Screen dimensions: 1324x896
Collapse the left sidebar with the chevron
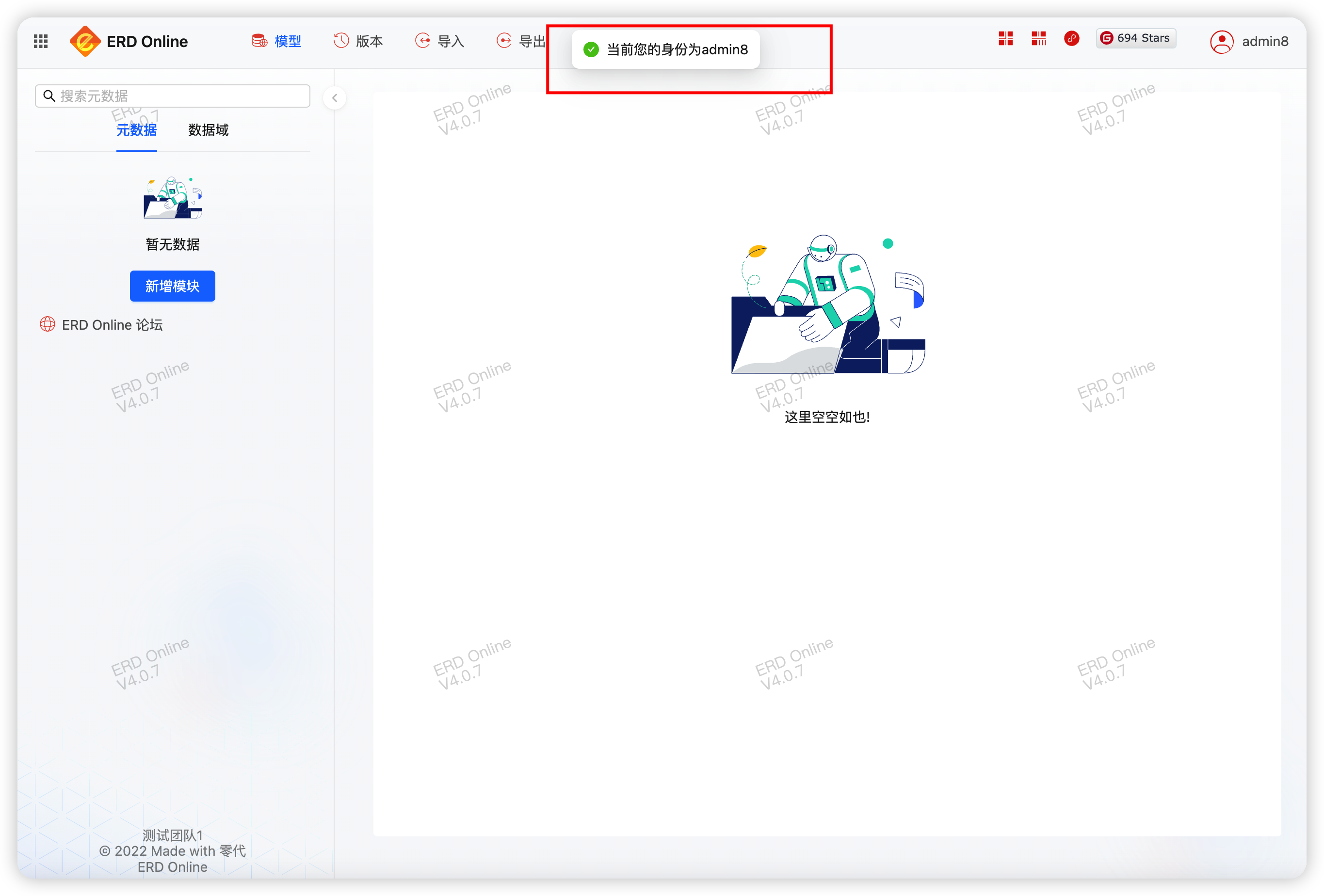[x=335, y=98]
